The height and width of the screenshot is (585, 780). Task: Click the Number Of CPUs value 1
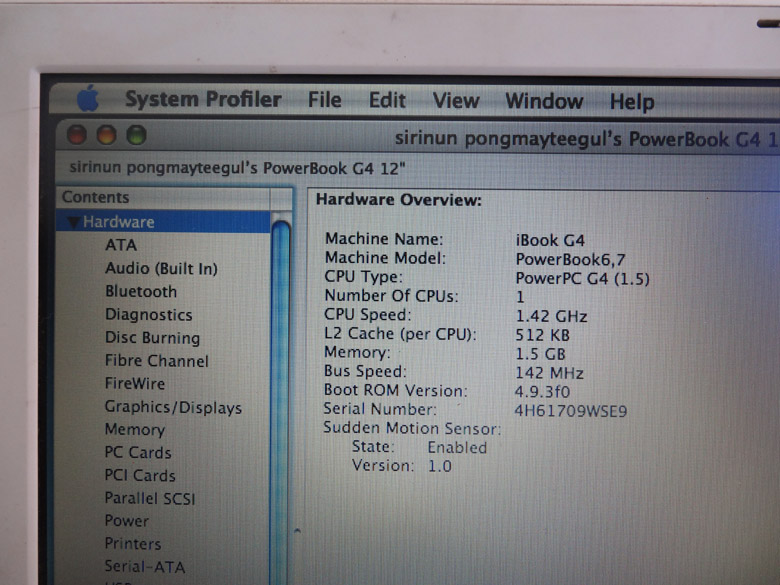pos(520,297)
